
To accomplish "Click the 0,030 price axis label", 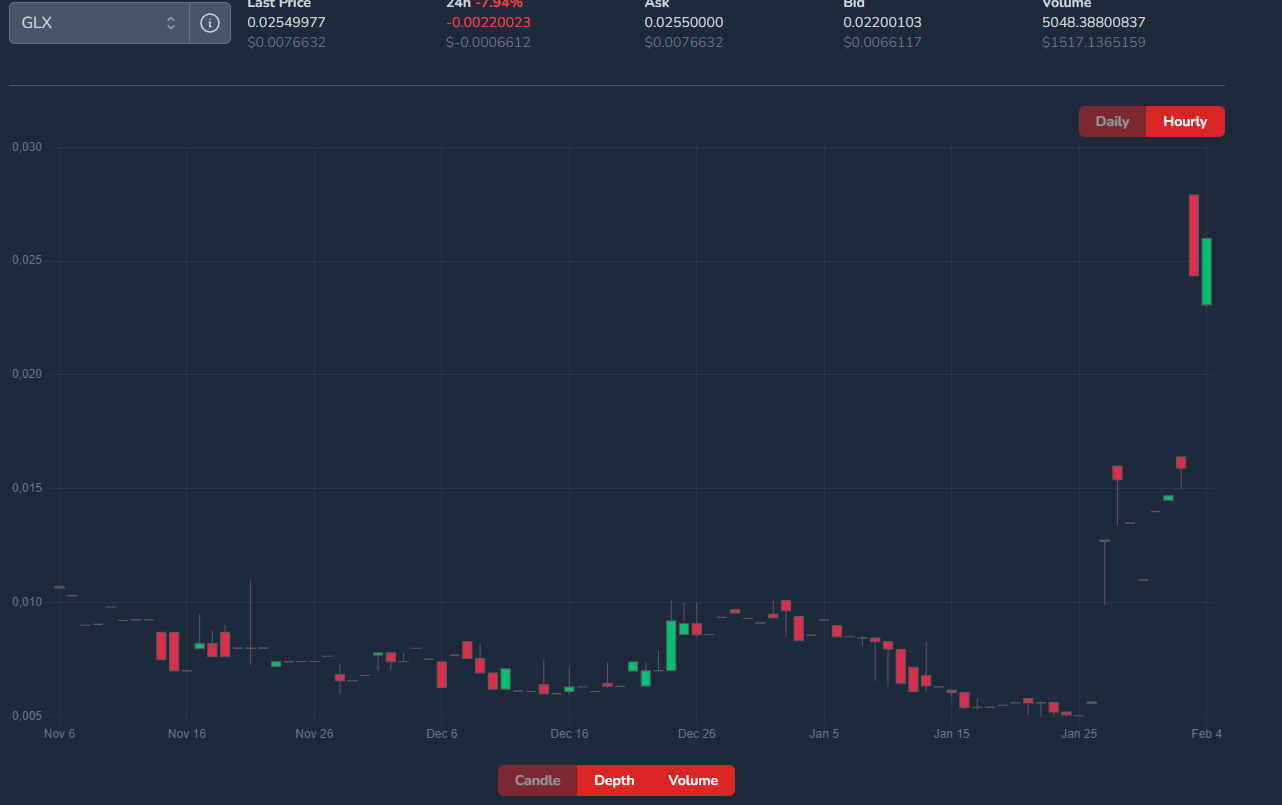I will pos(27,147).
